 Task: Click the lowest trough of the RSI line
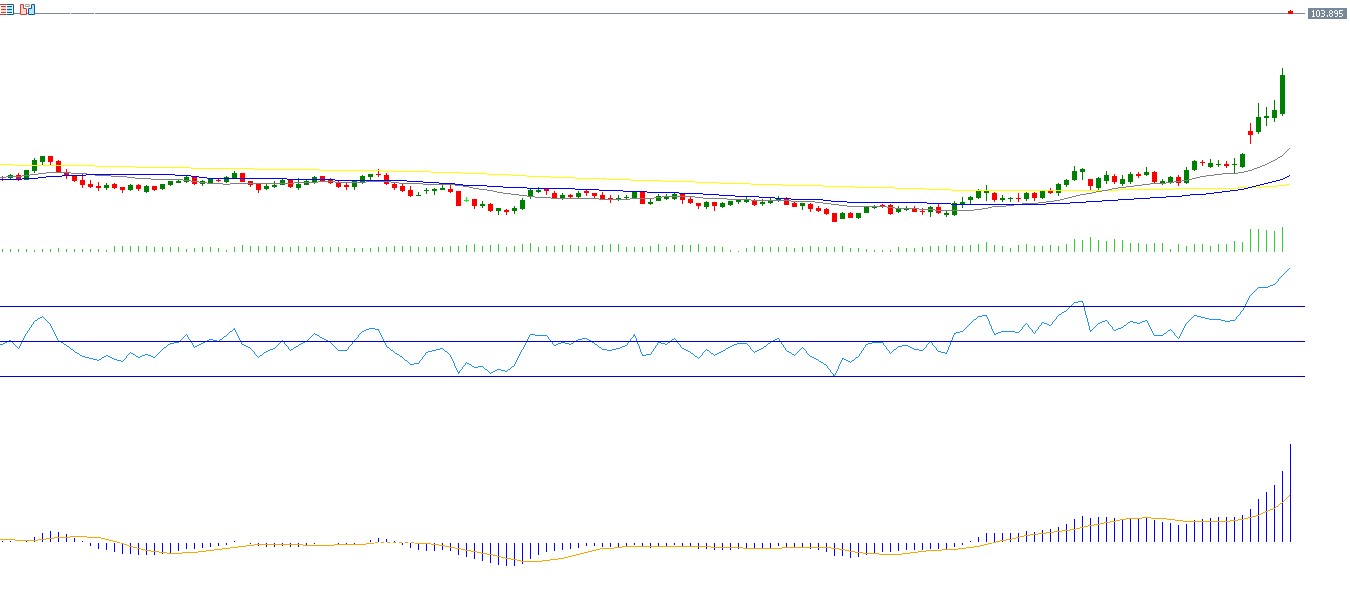click(x=833, y=375)
